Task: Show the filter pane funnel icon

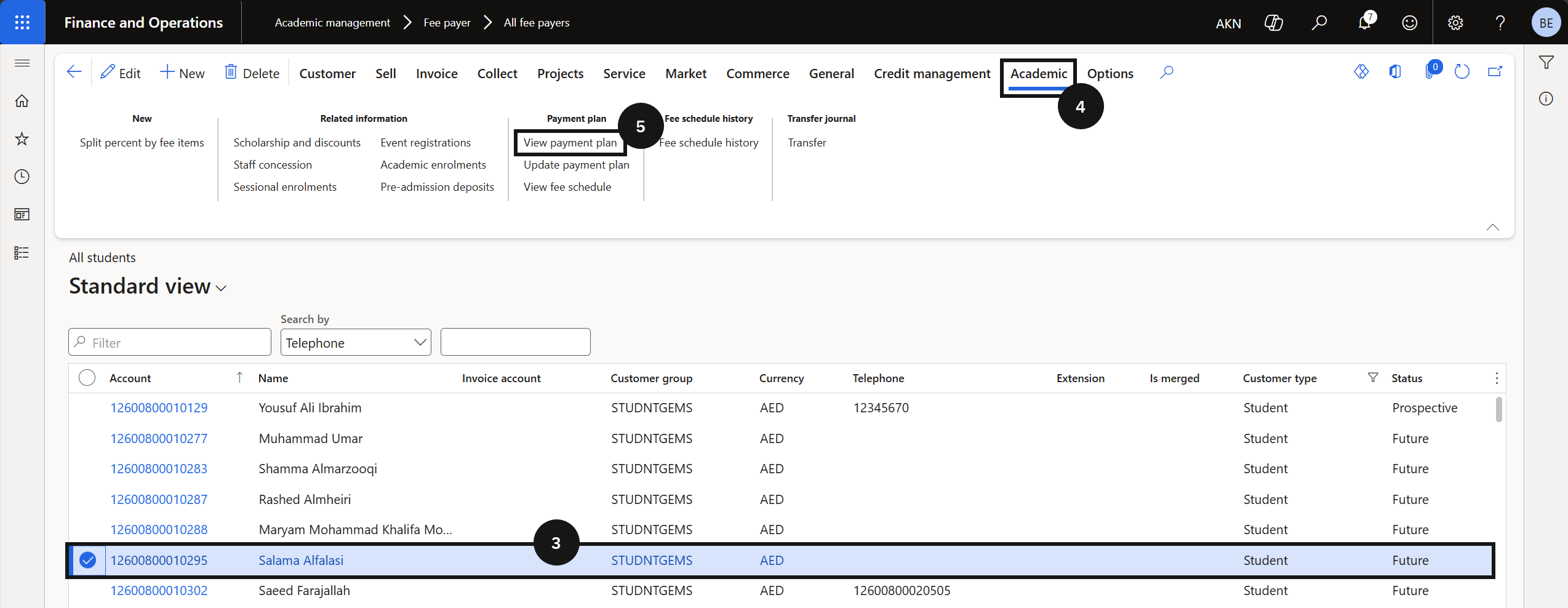Action: click(x=1546, y=62)
